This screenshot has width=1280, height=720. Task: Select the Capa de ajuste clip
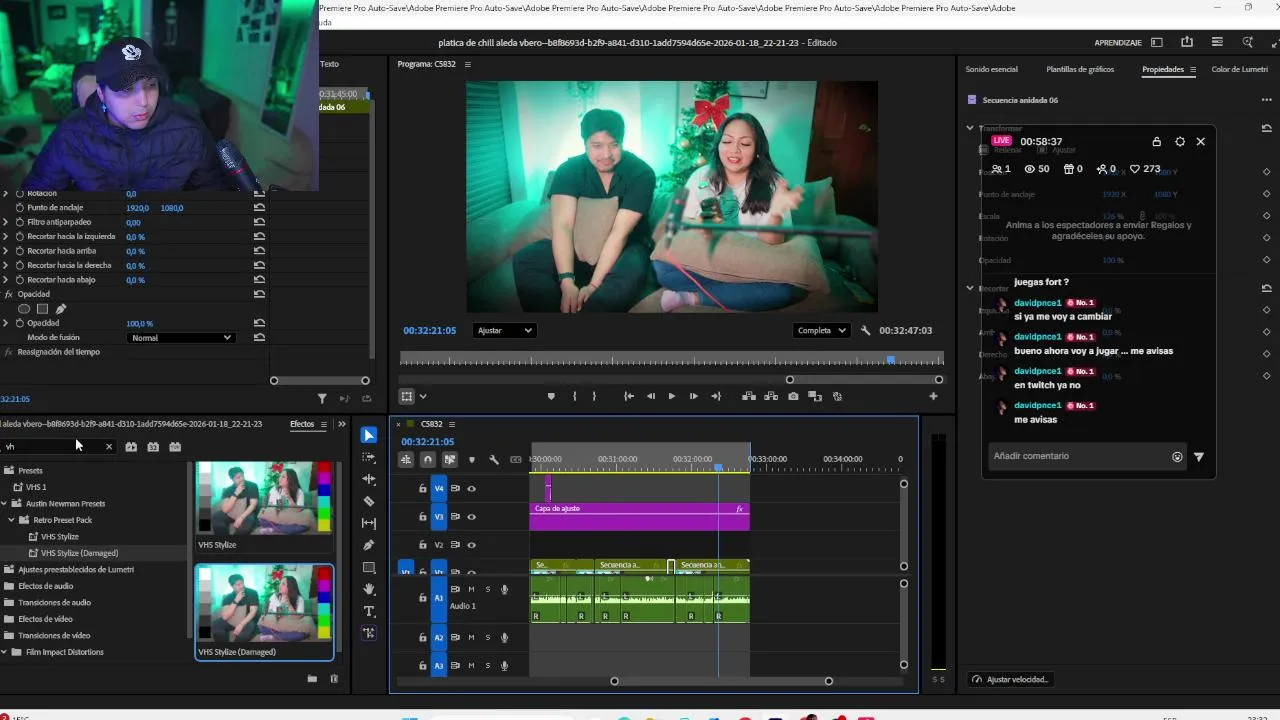[639, 517]
